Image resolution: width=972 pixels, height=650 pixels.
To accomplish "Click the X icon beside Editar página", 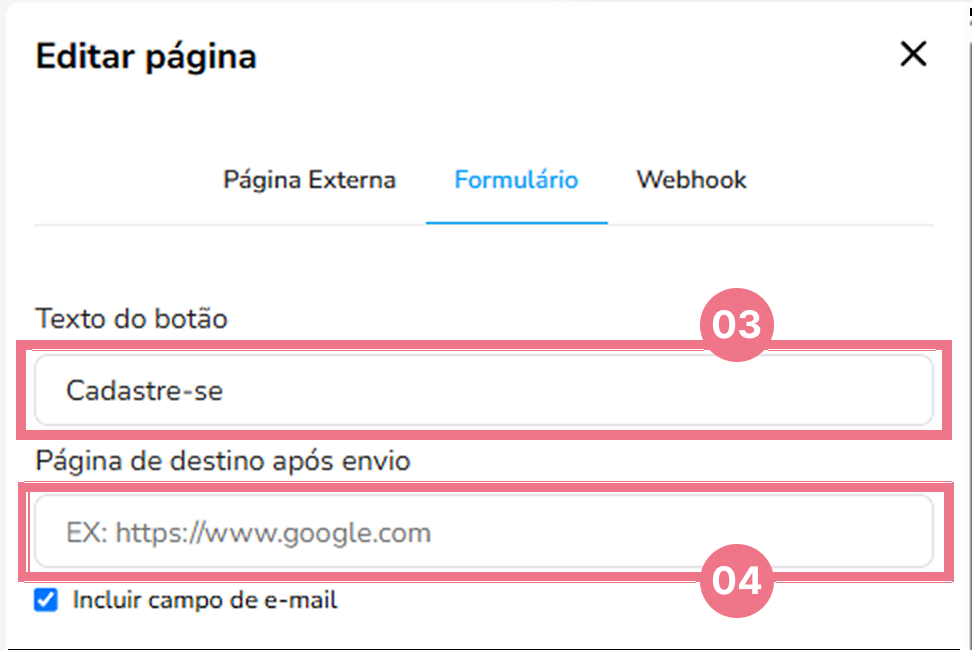I will click(913, 54).
